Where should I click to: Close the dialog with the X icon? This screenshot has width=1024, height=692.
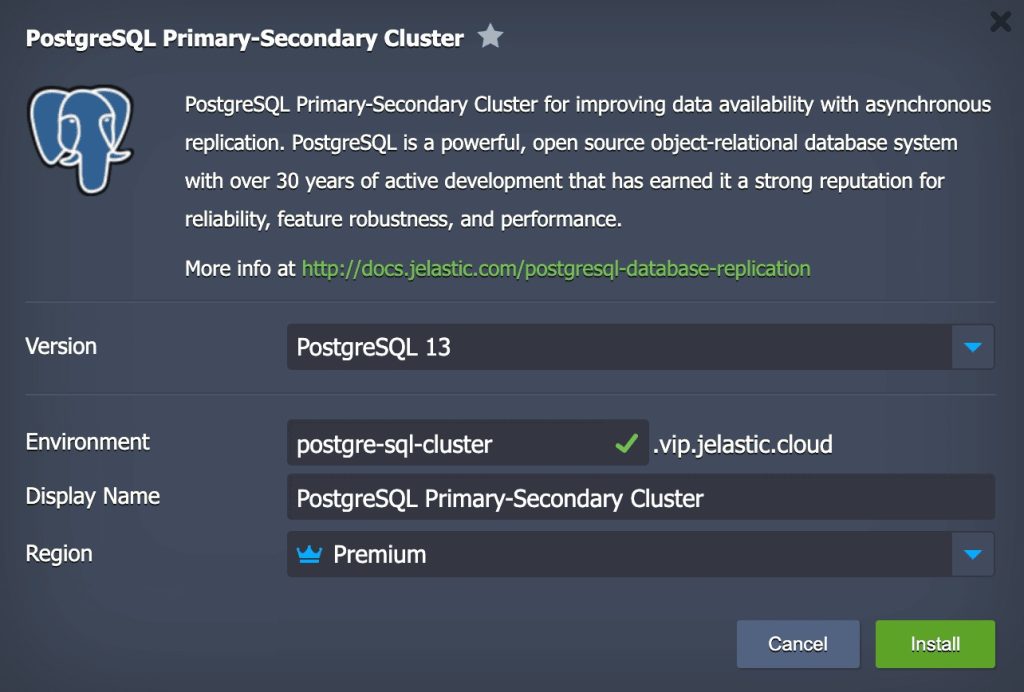tap(1000, 22)
